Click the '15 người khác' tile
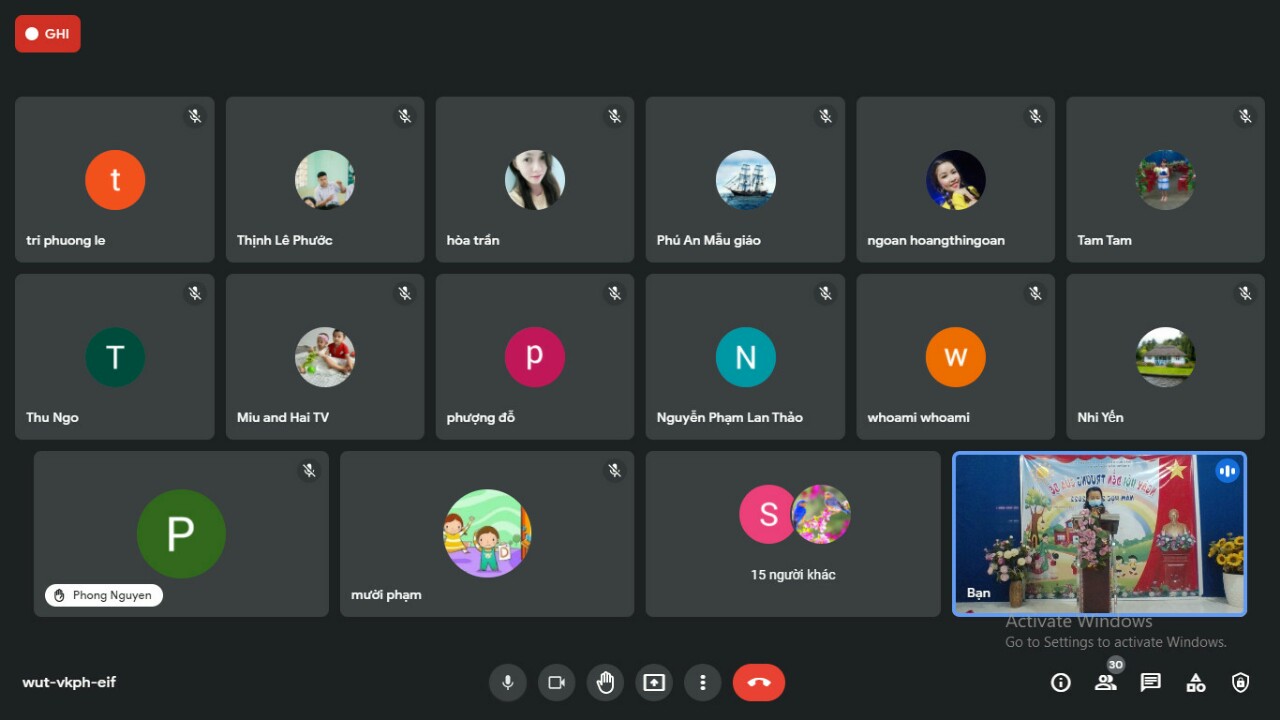The width and height of the screenshot is (1280, 720). click(793, 534)
